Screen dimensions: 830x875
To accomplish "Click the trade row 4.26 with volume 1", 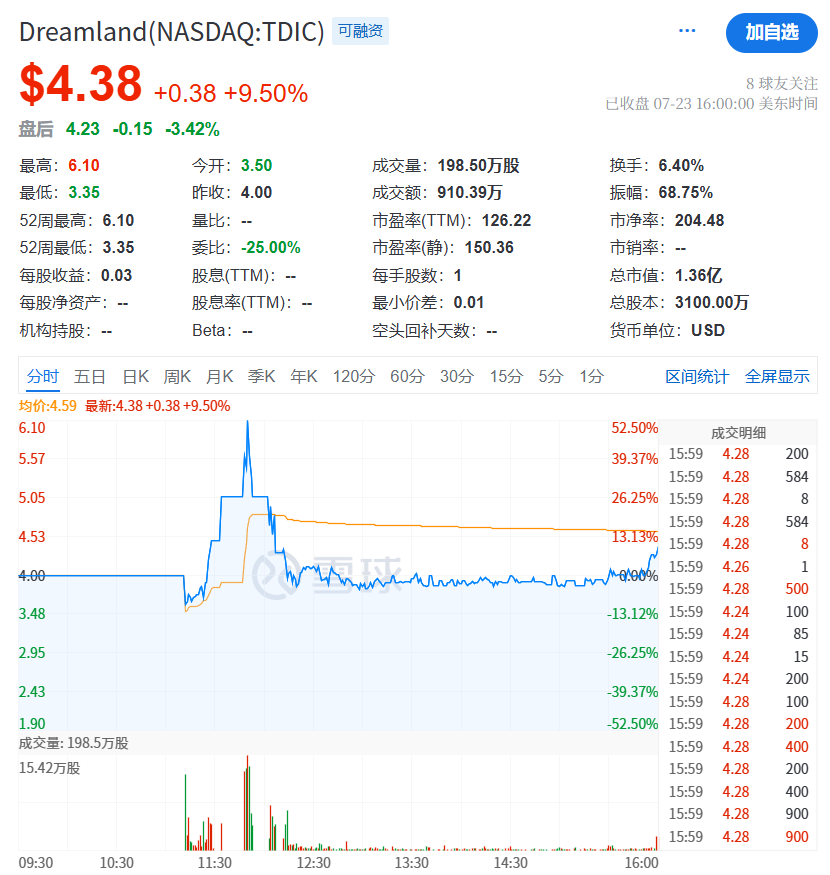I will pos(738,566).
